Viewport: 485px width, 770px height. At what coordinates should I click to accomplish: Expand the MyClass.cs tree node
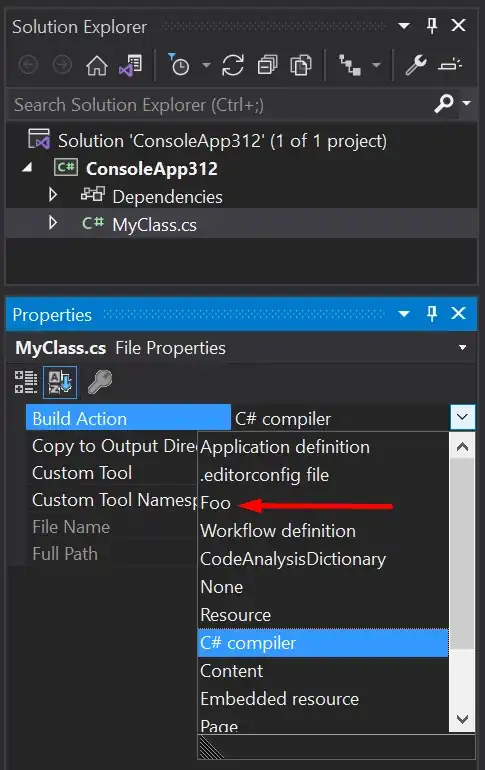click(x=53, y=223)
